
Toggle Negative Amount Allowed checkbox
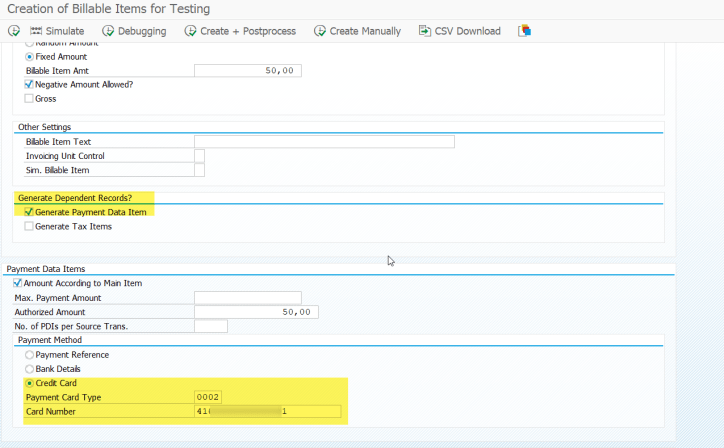point(29,85)
